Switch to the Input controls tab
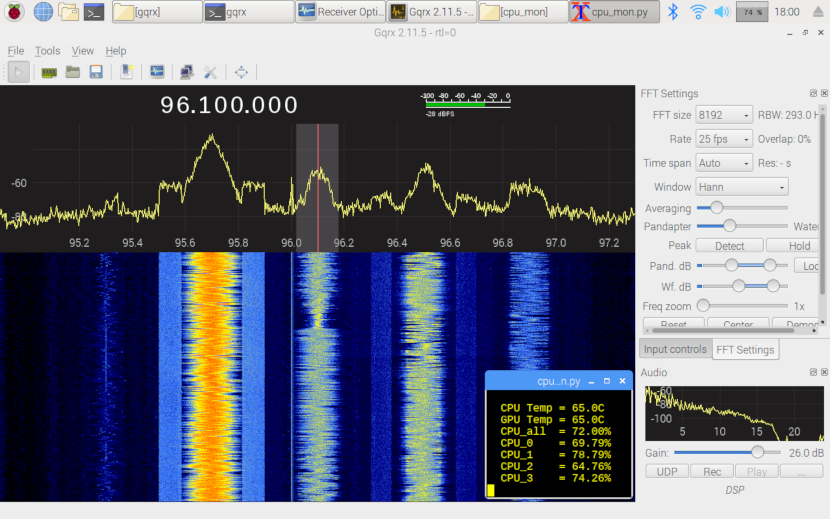Image resolution: width=830 pixels, height=519 pixels. pos(675,350)
